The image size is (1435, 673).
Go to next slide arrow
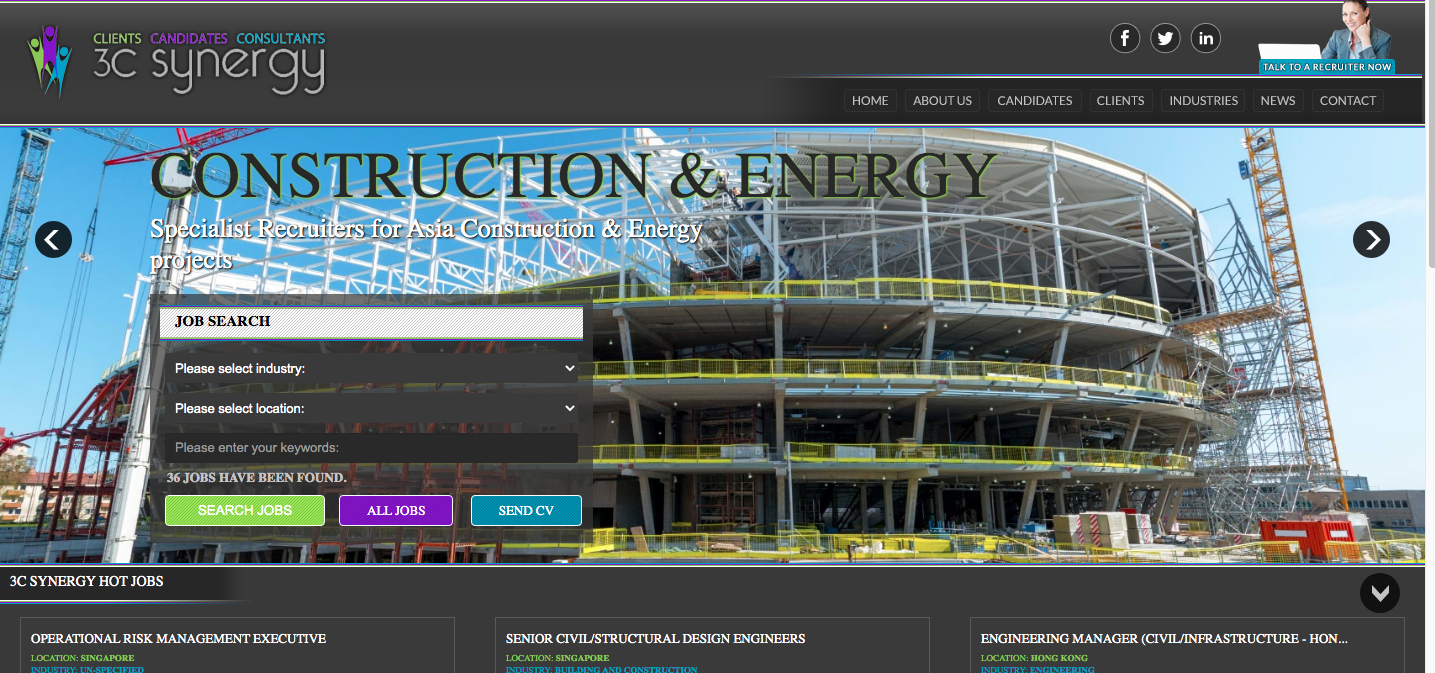click(1371, 239)
